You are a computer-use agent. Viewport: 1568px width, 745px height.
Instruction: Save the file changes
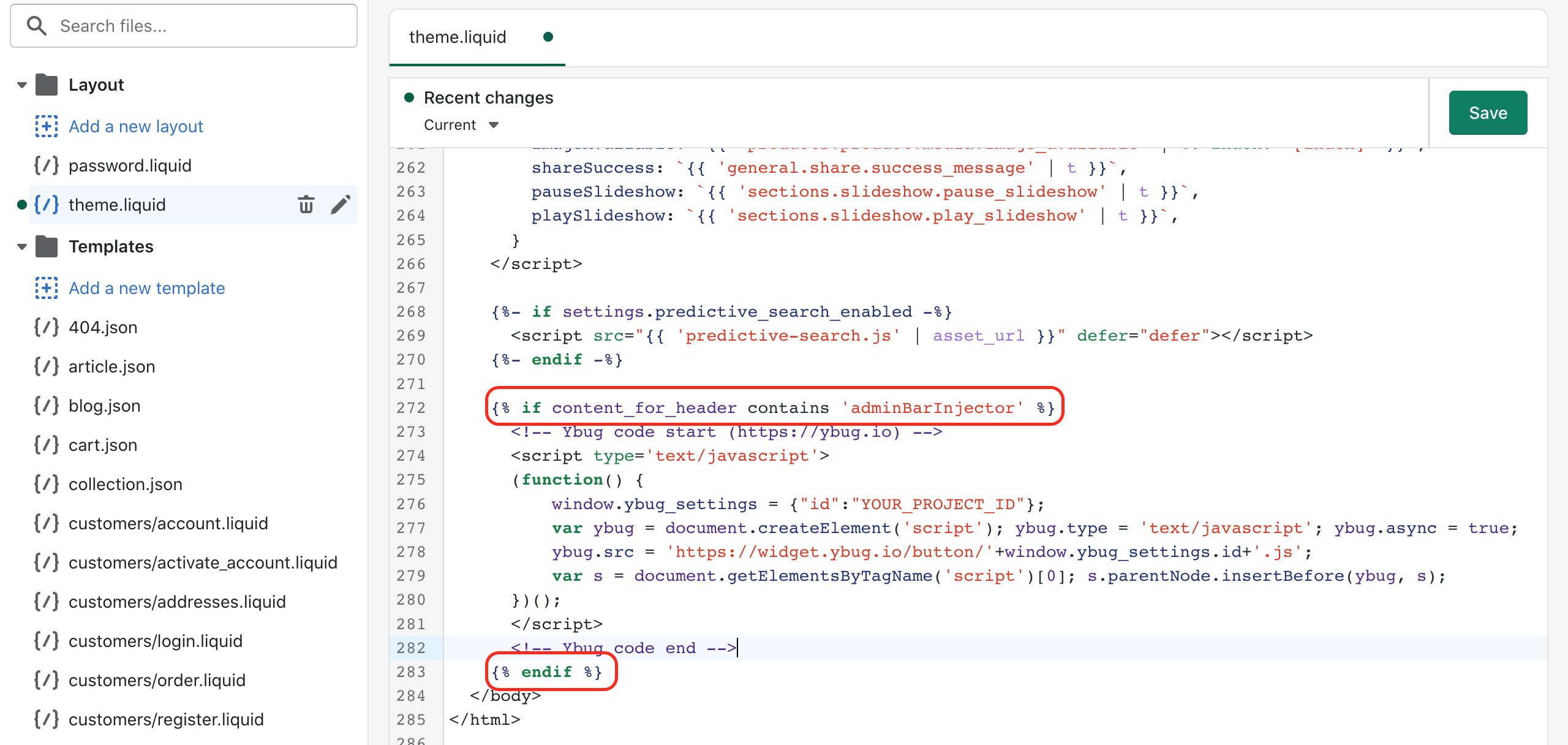click(x=1488, y=113)
